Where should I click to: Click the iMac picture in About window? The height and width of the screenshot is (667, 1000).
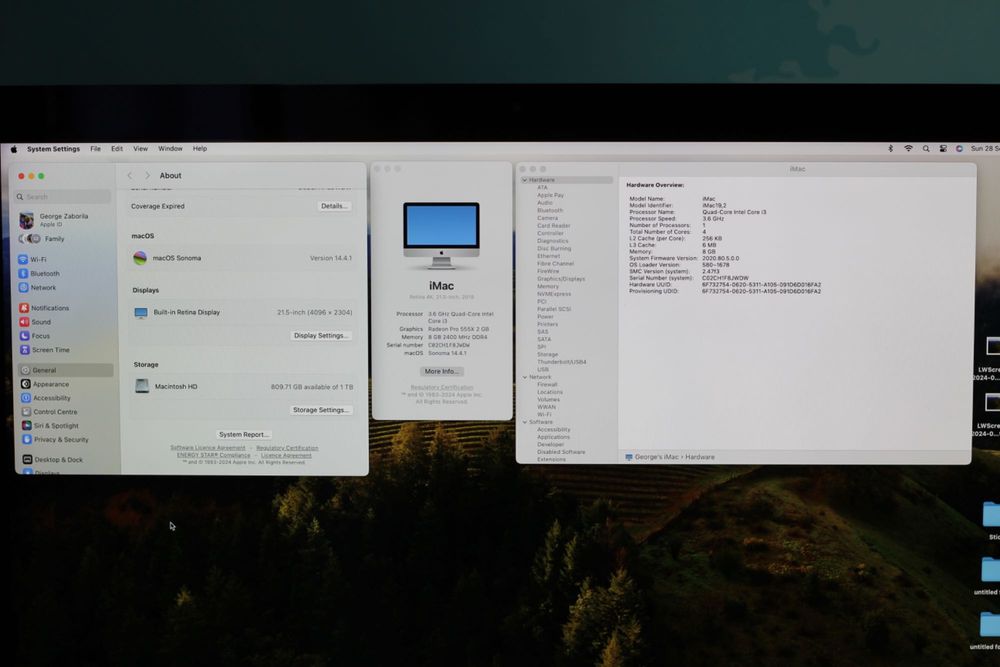pyautogui.click(x=441, y=235)
